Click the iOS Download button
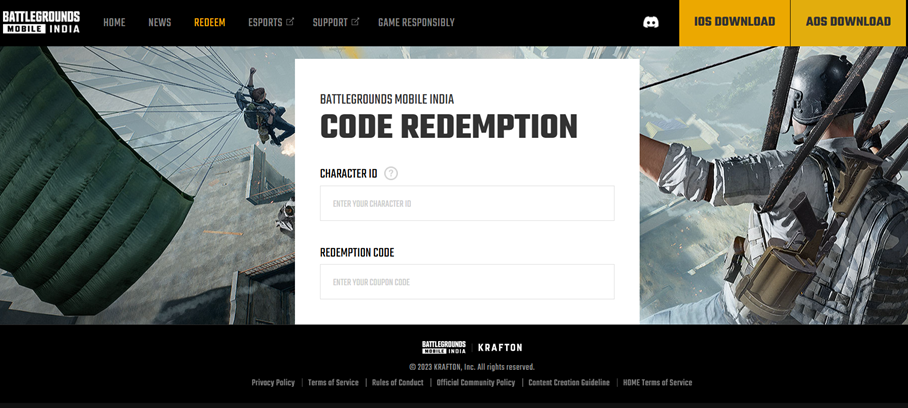Viewport: 908px width, 408px height. [734, 22]
